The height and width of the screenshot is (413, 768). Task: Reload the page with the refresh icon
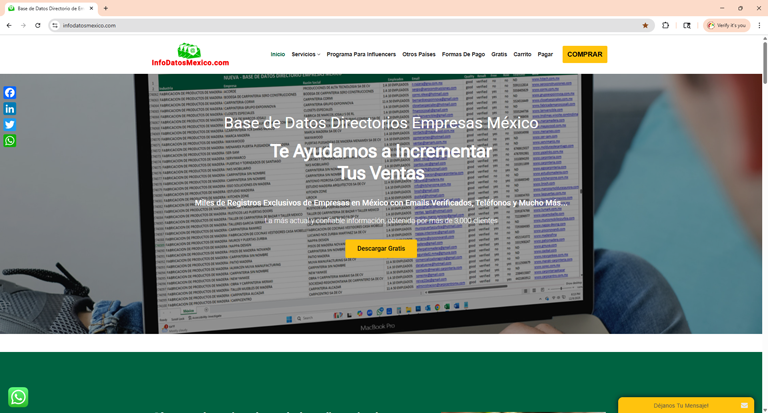38,25
